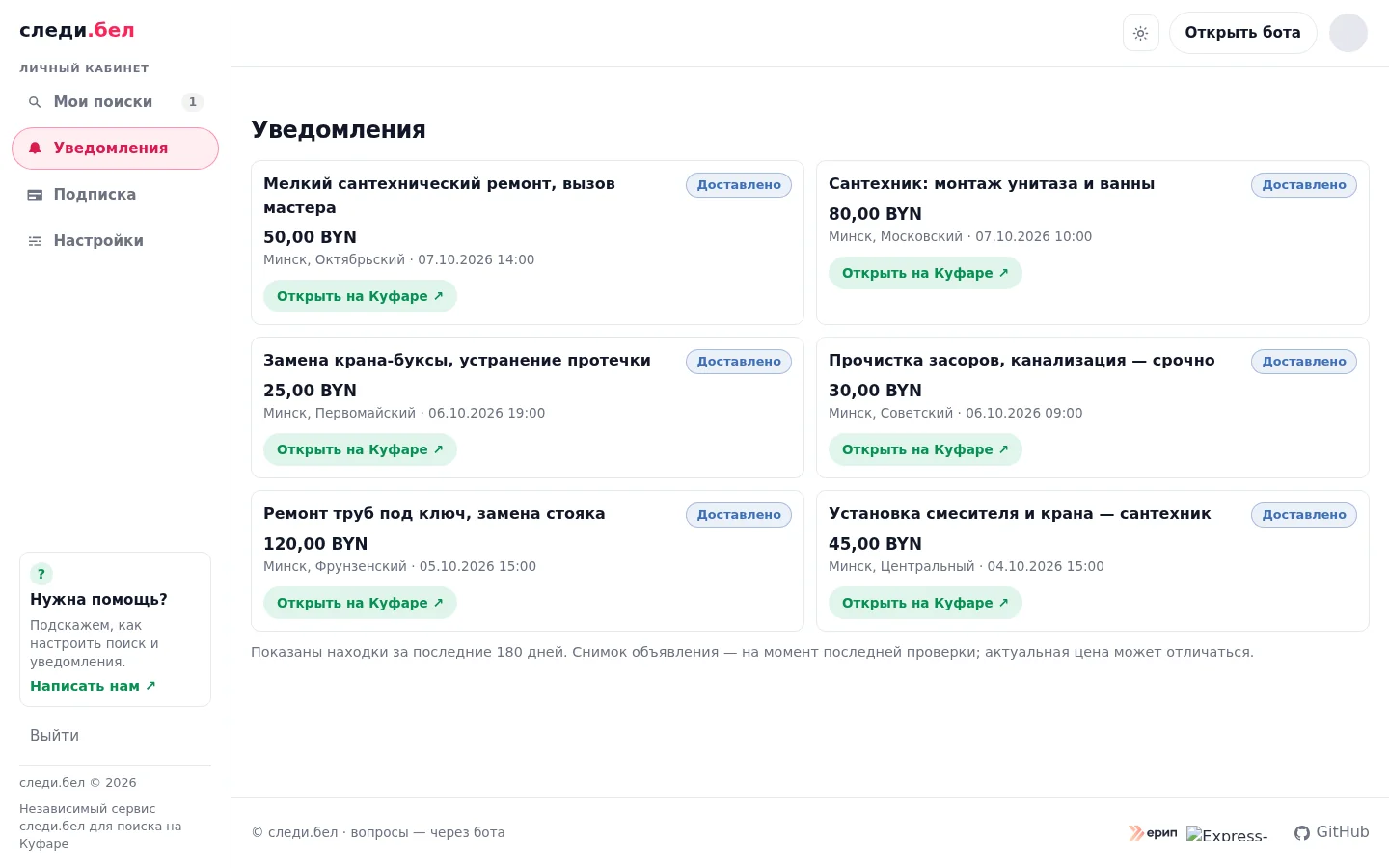Click the price 30,00 BYN
This screenshot has width=1389, height=868.
point(875,391)
